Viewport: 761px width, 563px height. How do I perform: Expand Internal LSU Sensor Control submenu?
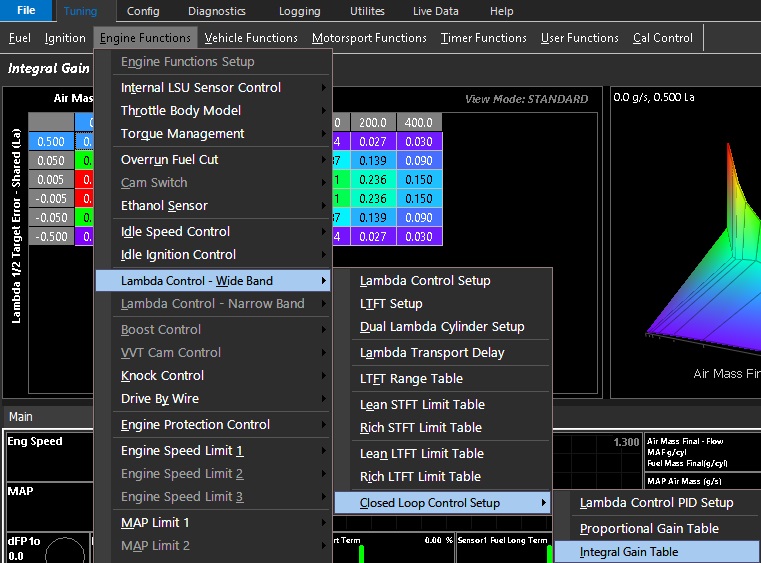[214, 87]
